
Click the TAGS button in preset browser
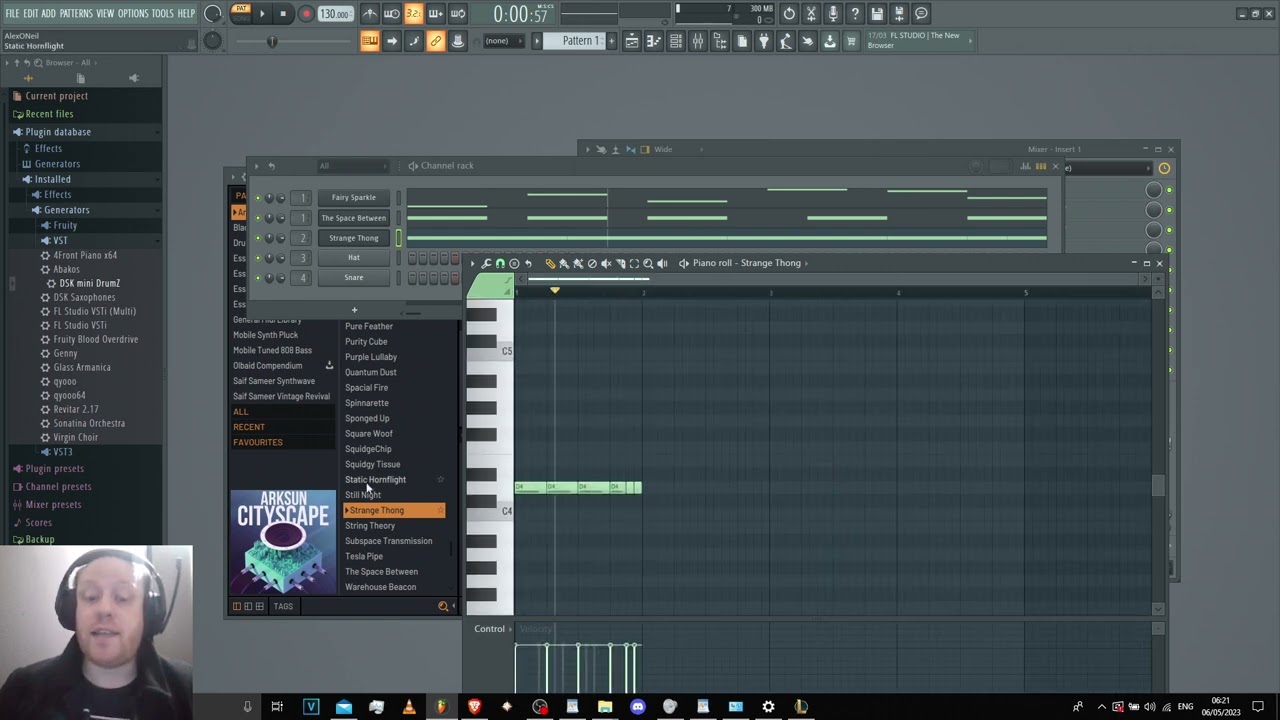(283, 606)
